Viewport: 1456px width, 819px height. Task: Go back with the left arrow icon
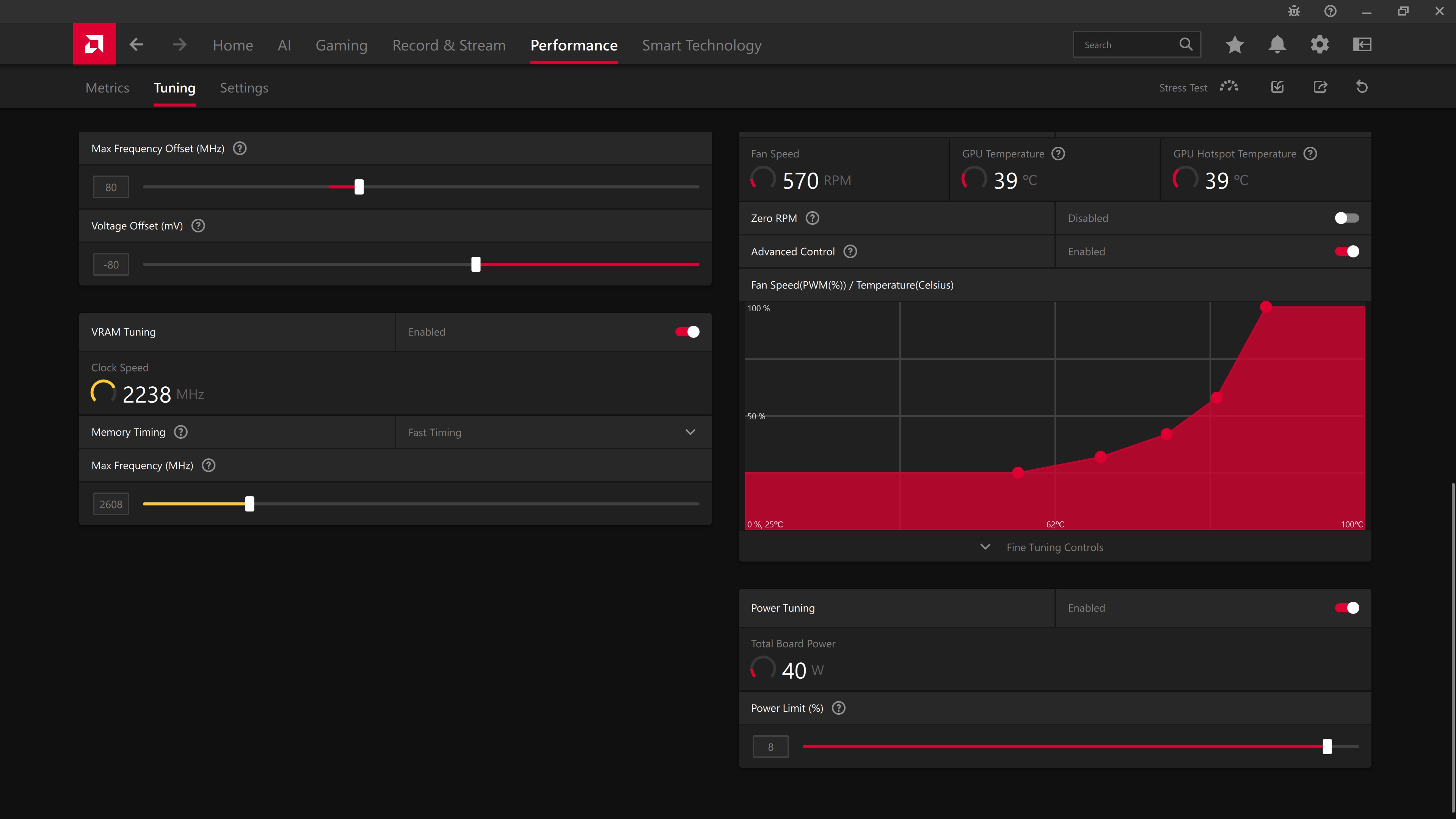pos(136,45)
